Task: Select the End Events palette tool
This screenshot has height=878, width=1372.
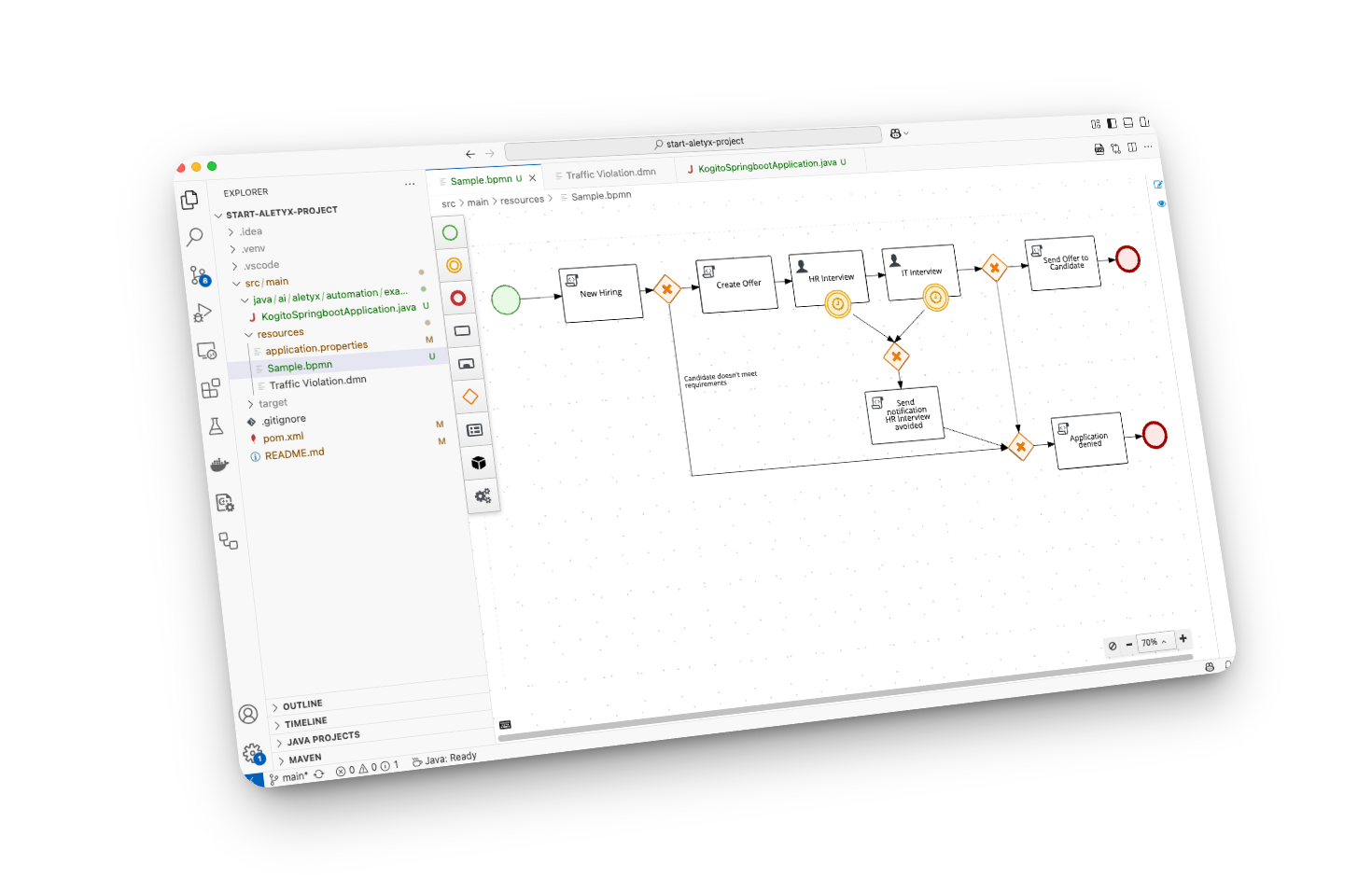Action: click(458, 298)
